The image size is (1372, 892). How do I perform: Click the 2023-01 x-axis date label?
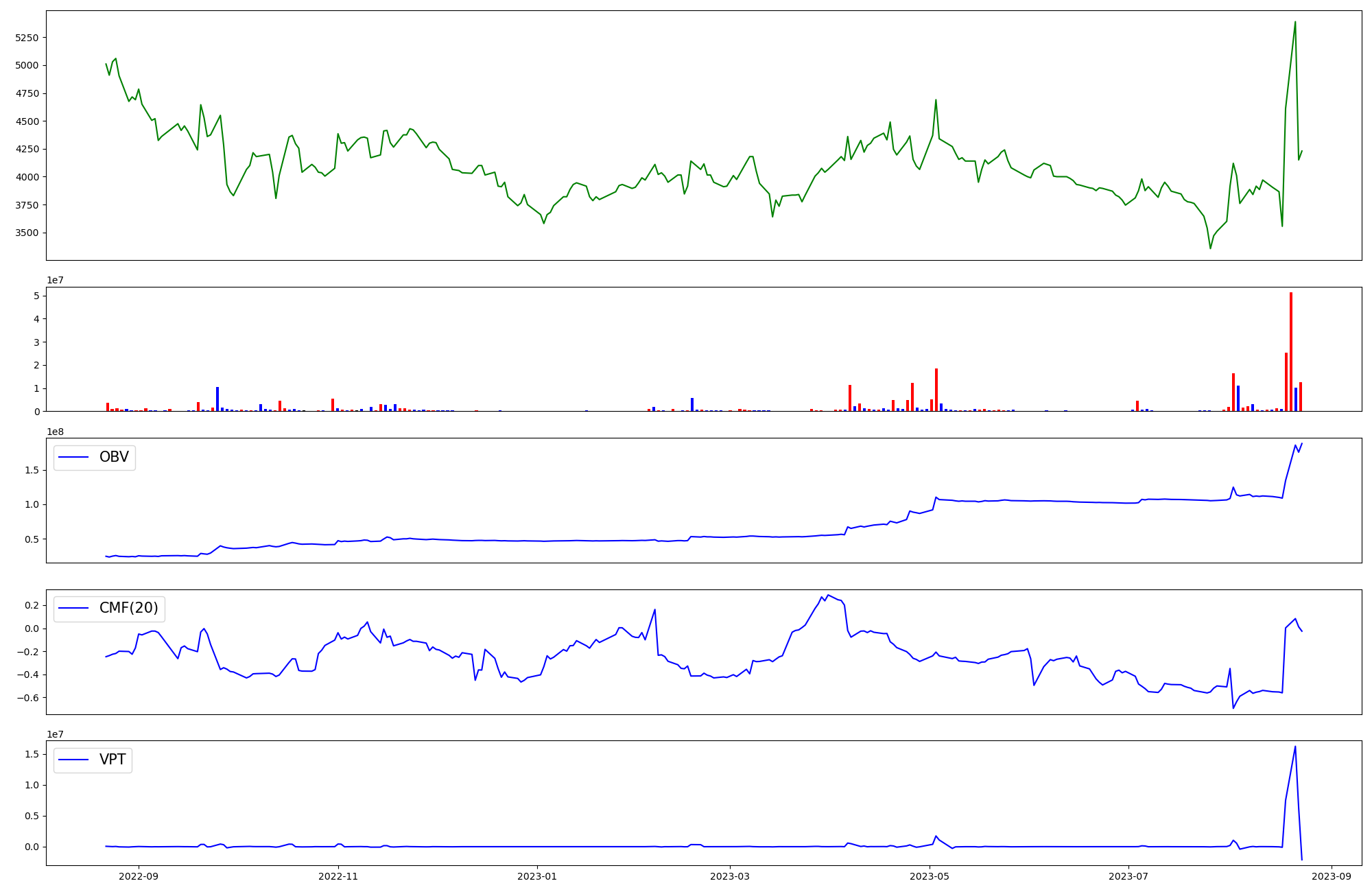(x=537, y=876)
